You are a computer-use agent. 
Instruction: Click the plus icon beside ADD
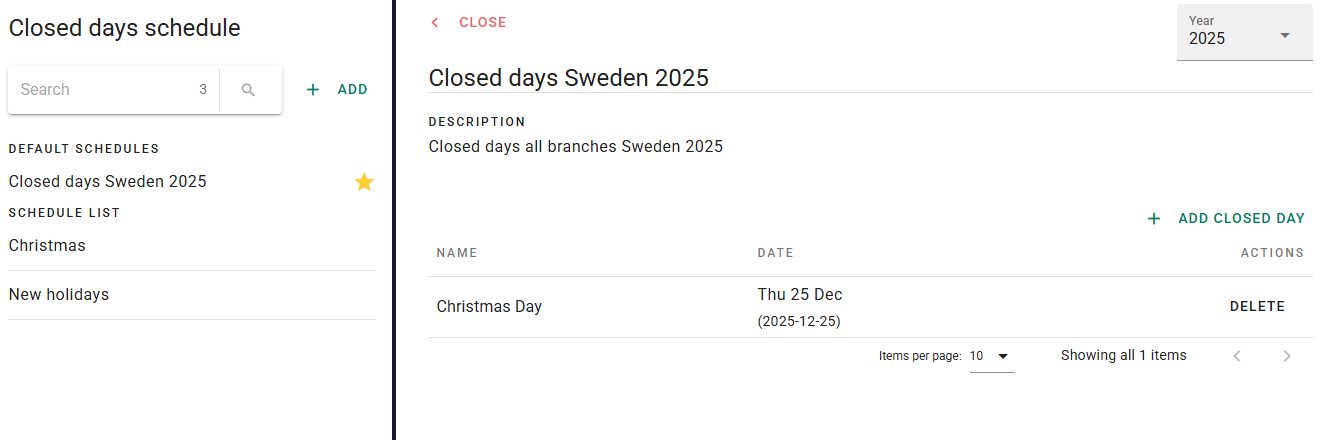click(313, 90)
